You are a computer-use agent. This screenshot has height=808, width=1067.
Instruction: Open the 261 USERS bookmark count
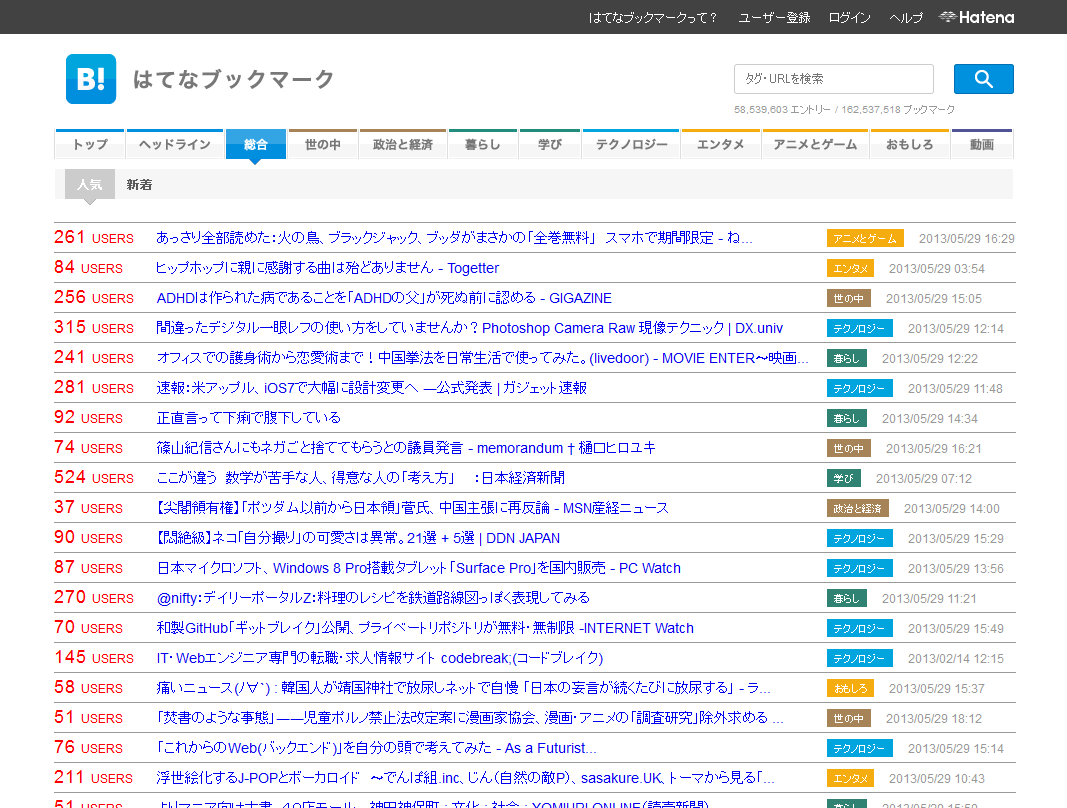tap(94, 238)
